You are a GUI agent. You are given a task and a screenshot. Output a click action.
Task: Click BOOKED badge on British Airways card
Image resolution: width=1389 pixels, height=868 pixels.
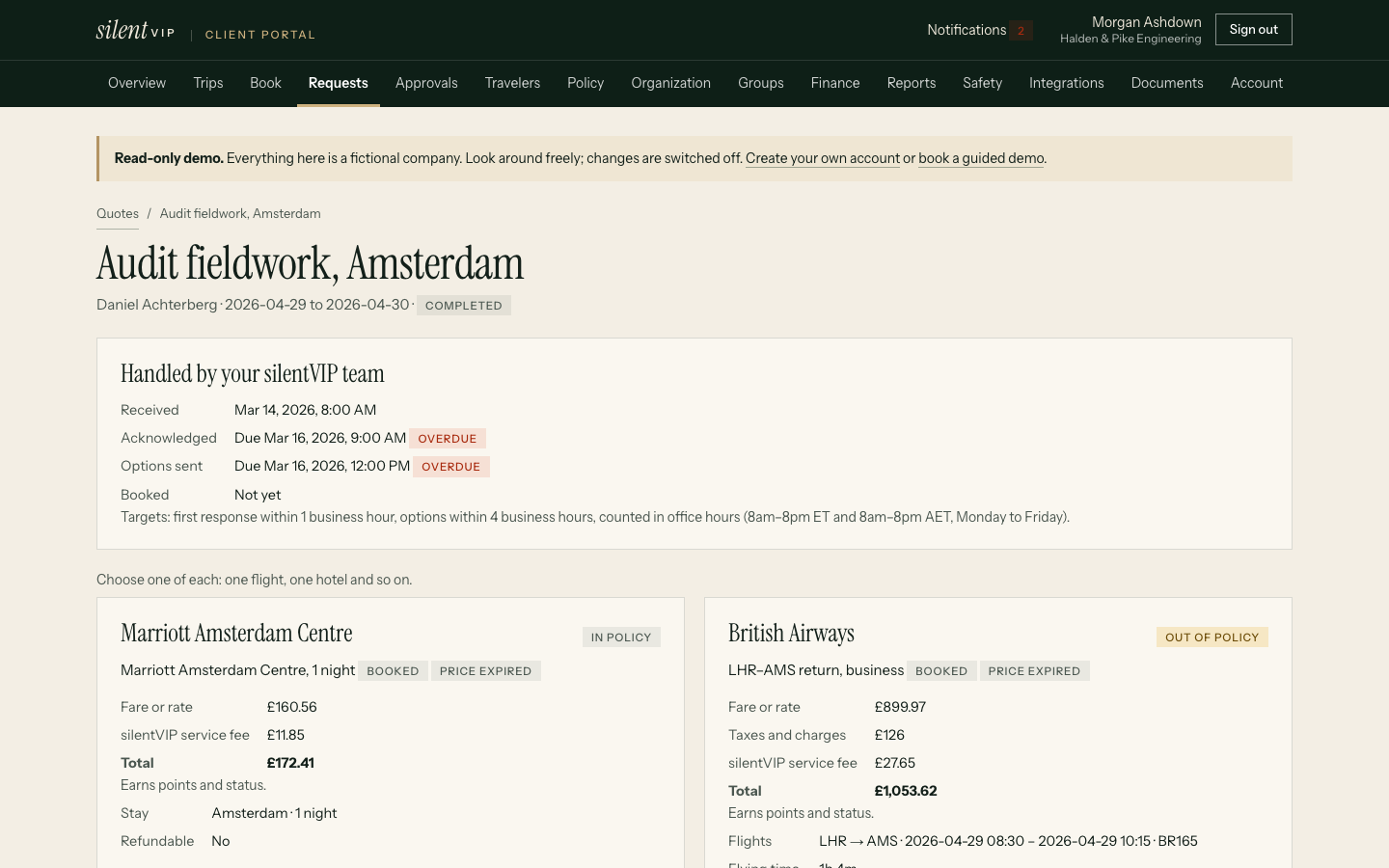[x=941, y=671]
